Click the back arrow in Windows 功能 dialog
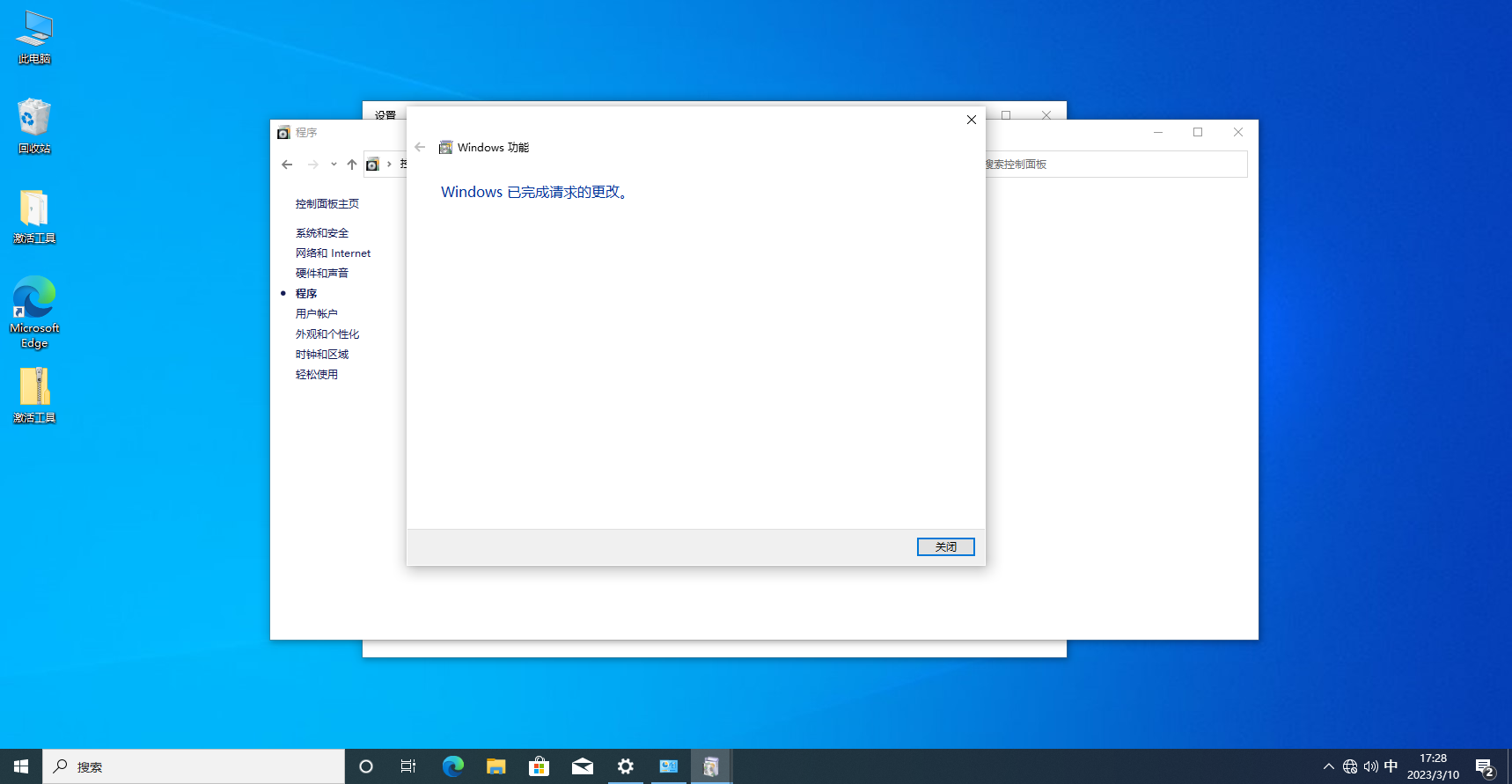Viewport: 1512px width, 784px height. click(x=420, y=147)
